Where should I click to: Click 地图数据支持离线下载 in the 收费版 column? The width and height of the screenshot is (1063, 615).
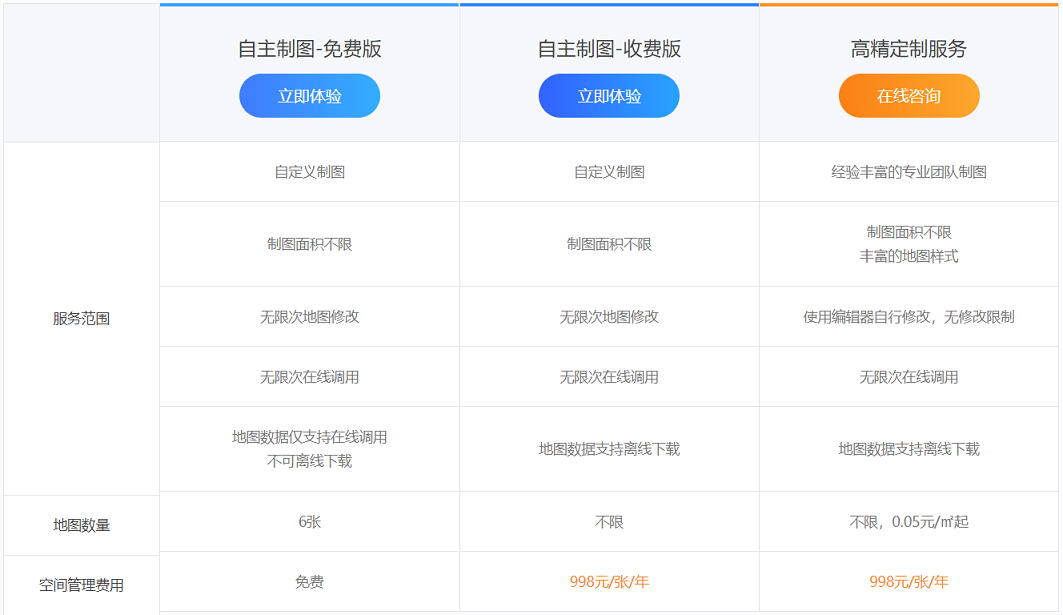(609, 449)
